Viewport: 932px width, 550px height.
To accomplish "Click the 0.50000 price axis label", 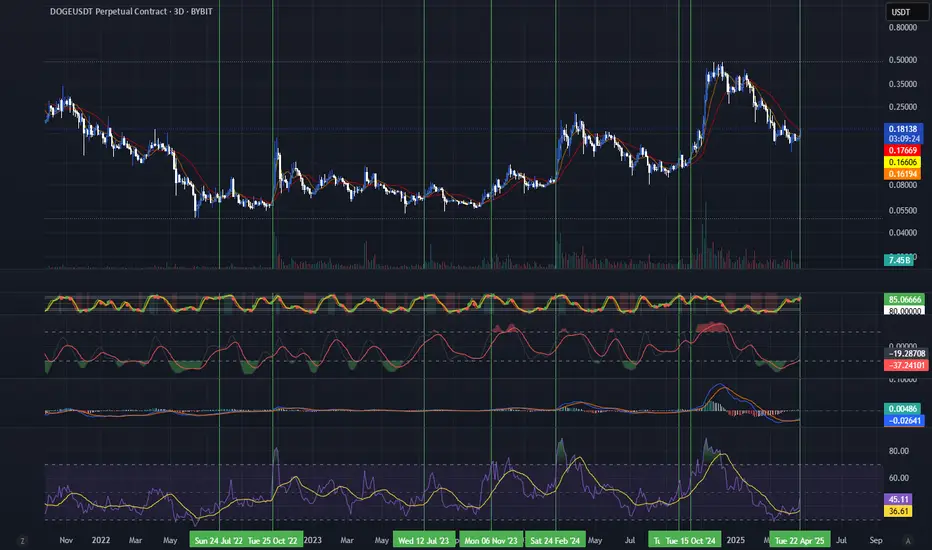I will [902, 60].
